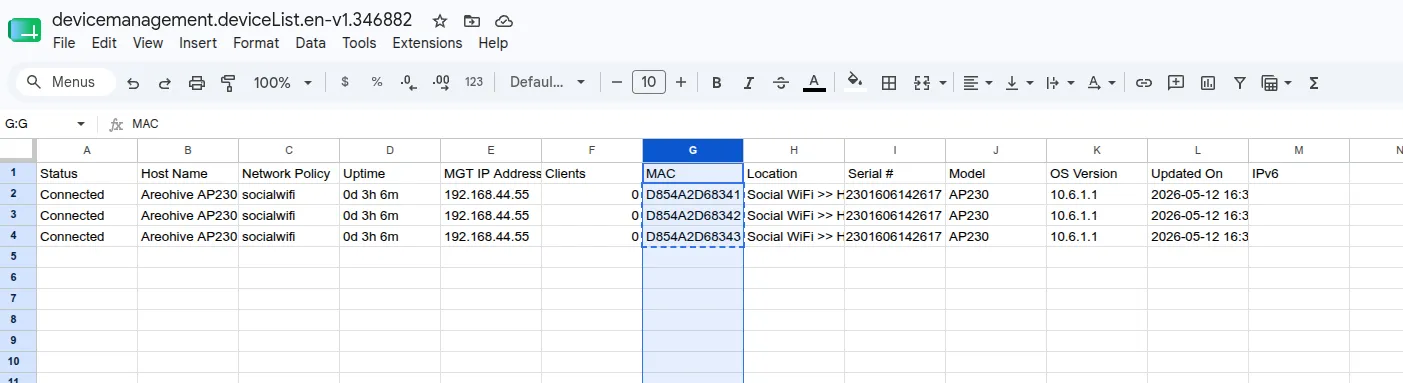Click the font size field showing 10

pyautogui.click(x=649, y=82)
